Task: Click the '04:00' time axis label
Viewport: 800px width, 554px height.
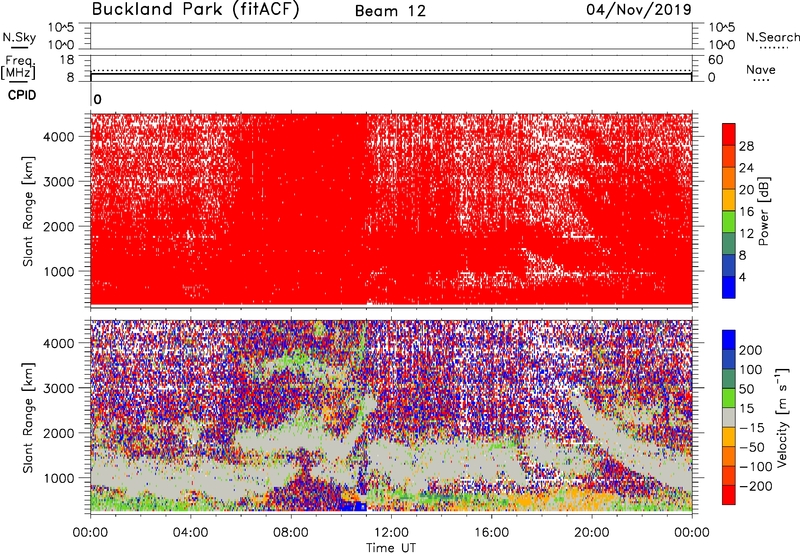Action: (x=190, y=533)
